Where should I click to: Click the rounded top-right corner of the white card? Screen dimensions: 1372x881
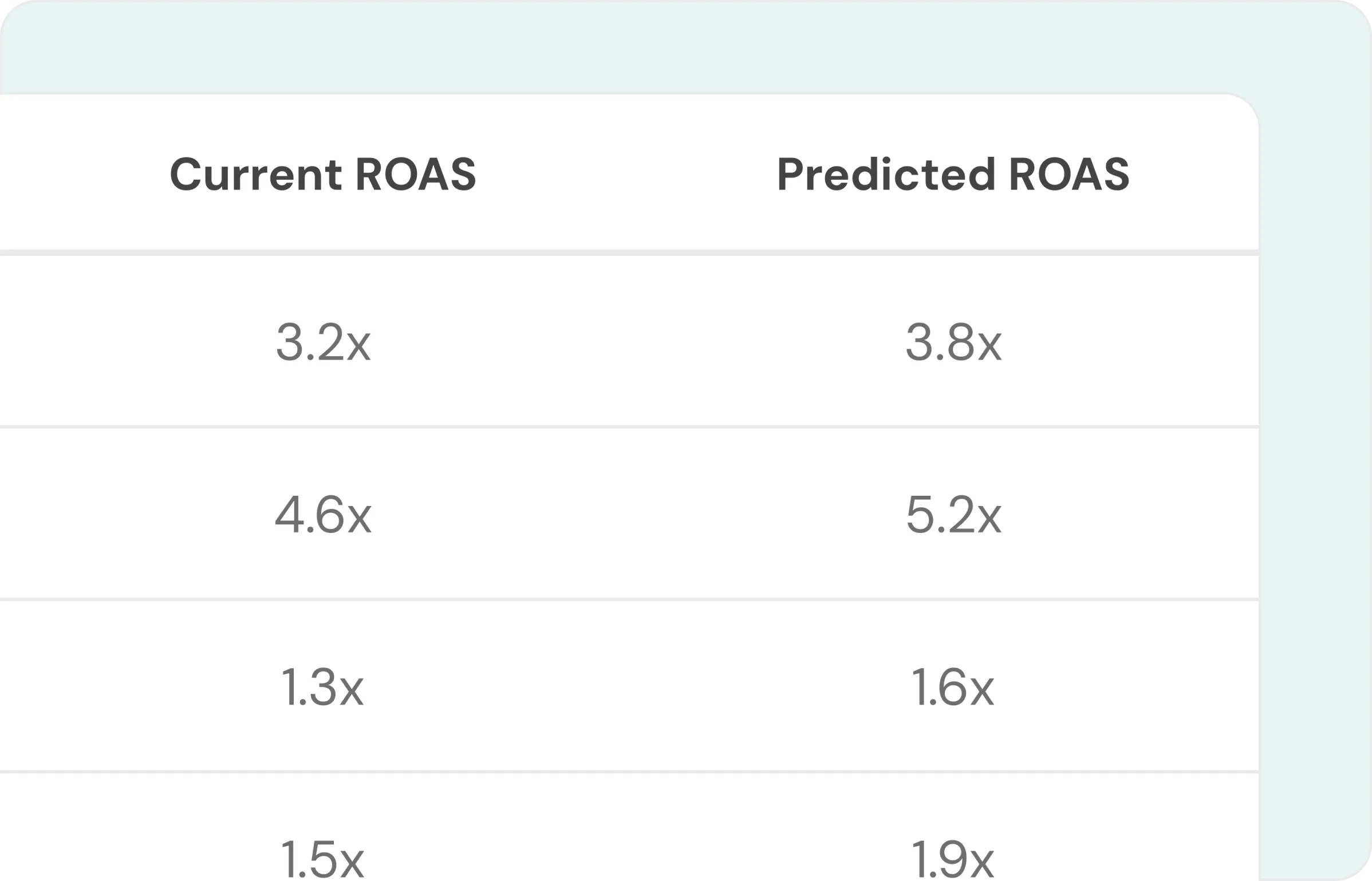[1243, 110]
